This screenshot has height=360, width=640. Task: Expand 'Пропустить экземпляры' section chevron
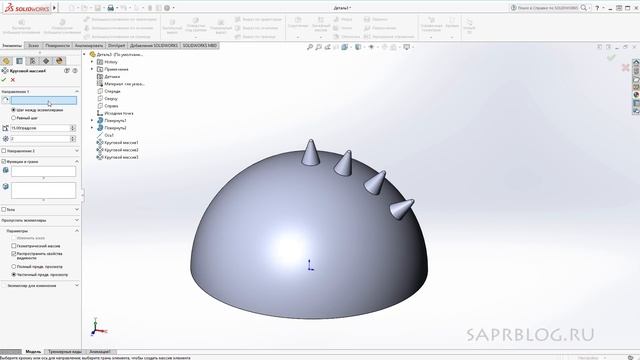point(77,220)
